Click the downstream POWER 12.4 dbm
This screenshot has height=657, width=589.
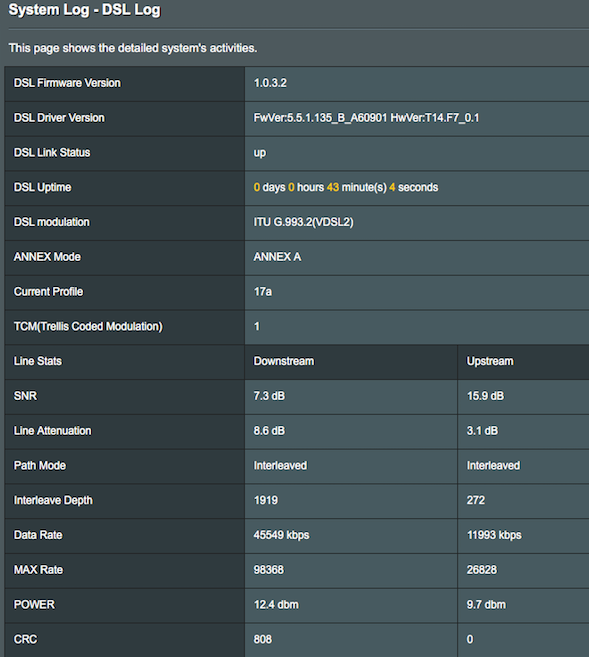[276, 605]
